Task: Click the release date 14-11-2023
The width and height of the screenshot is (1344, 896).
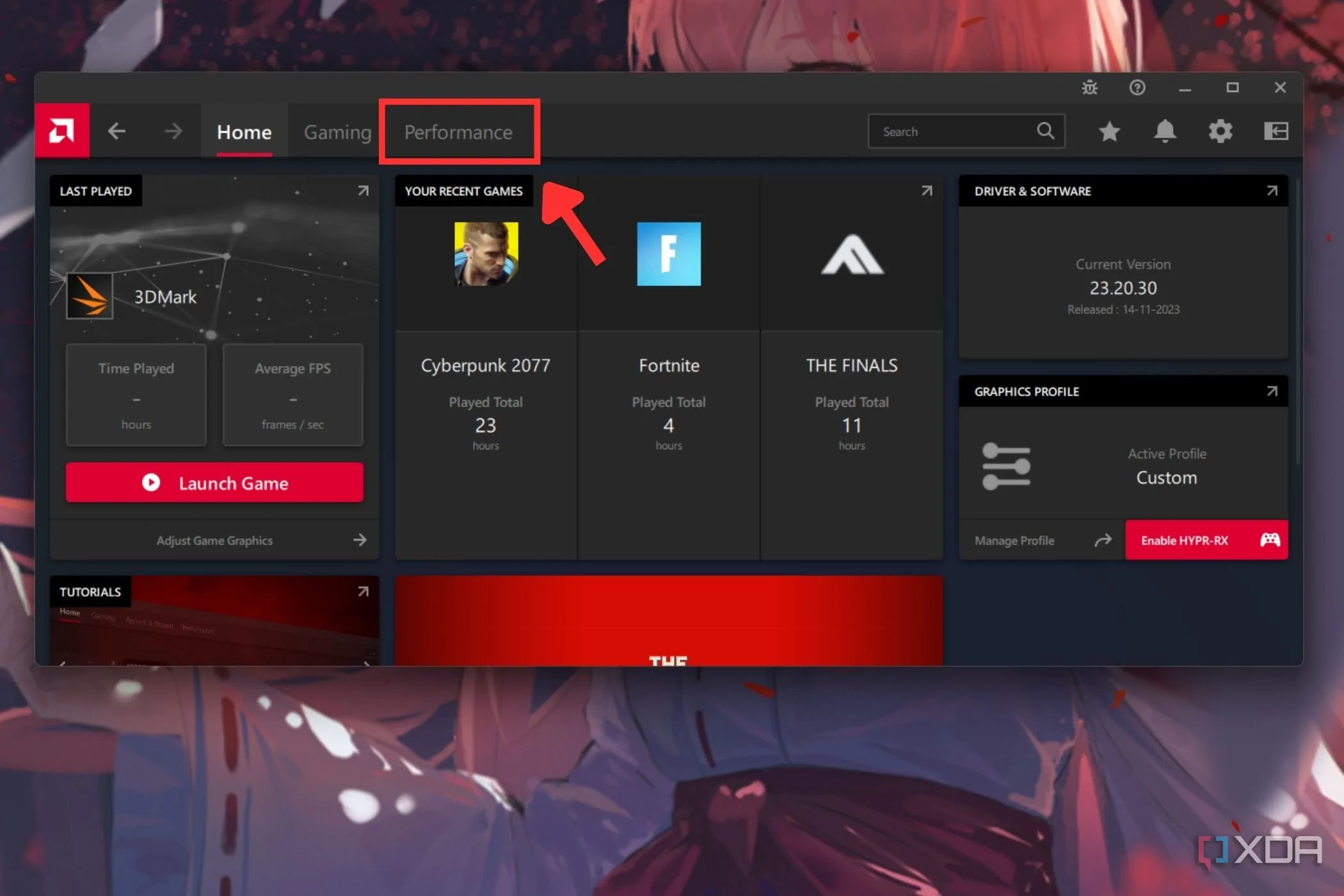Action: 1150,310
